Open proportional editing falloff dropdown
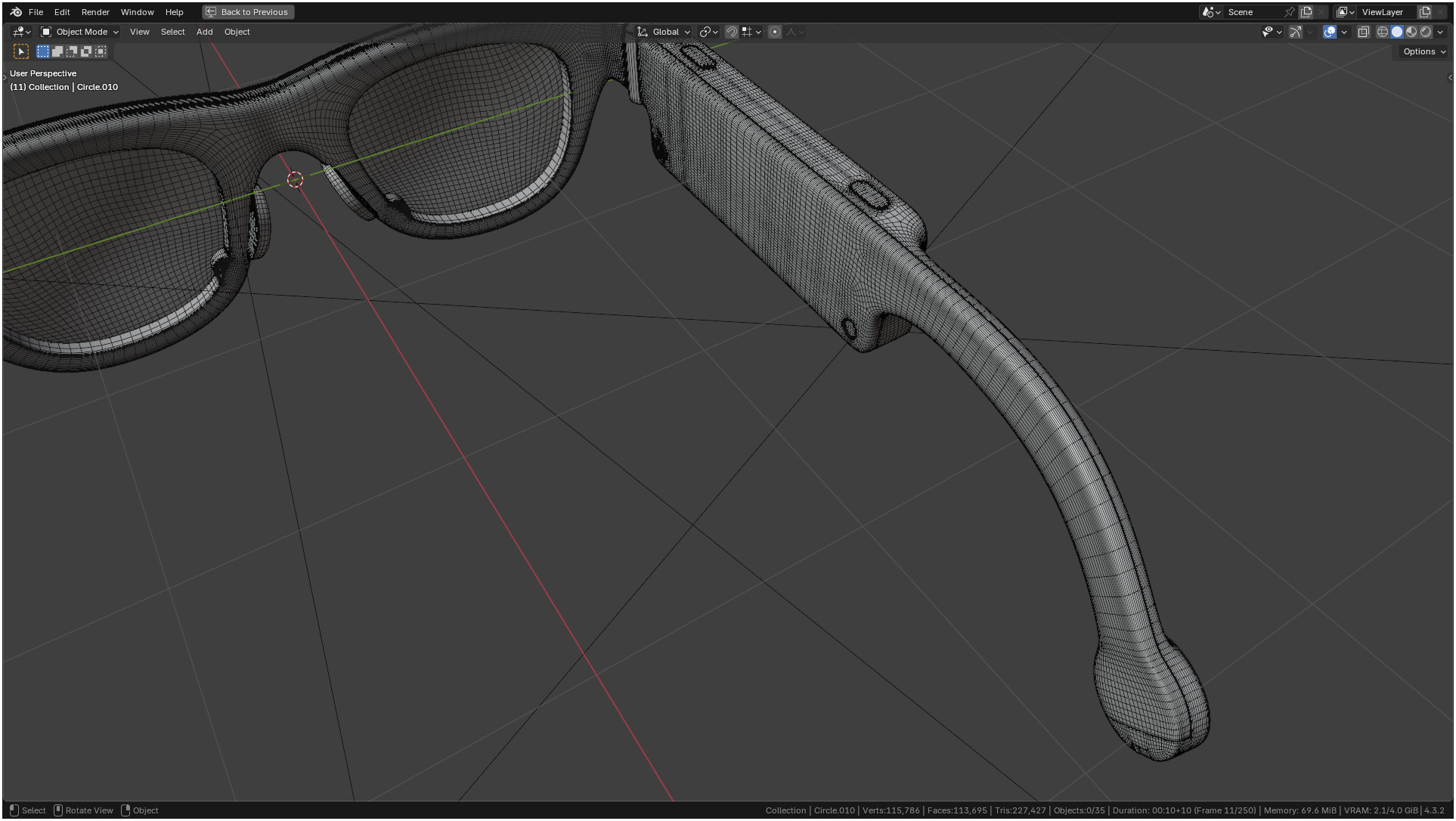Image resolution: width=1456 pixels, height=821 pixels. pos(795,32)
